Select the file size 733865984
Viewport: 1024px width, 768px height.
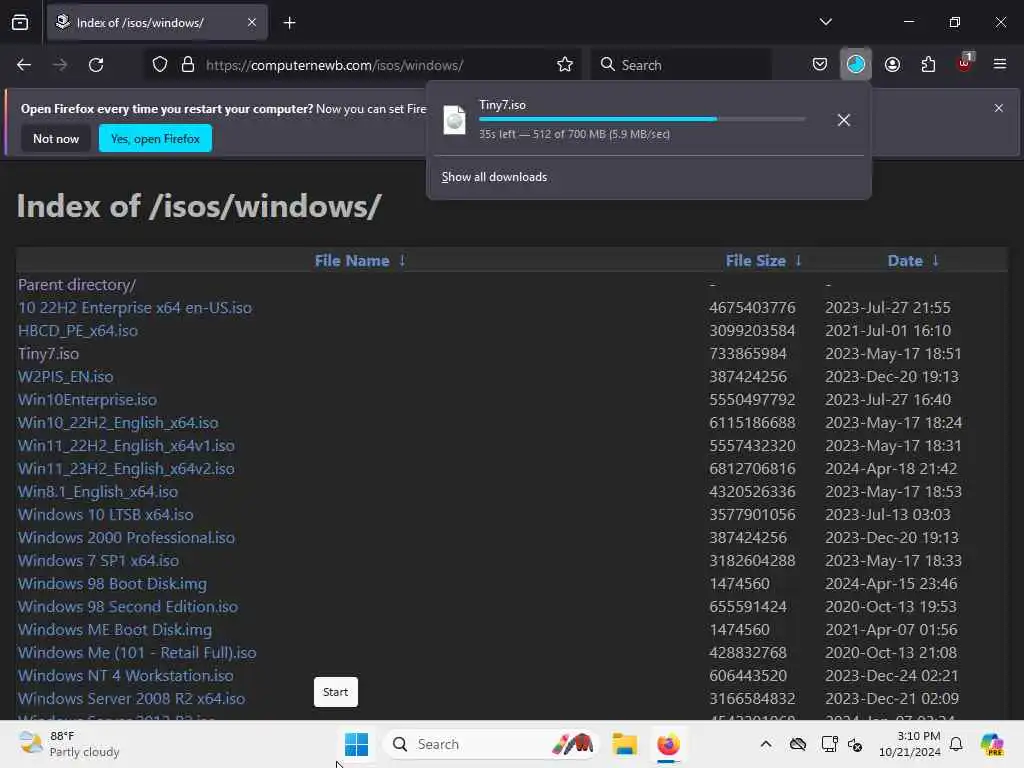pyautogui.click(x=748, y=353)
